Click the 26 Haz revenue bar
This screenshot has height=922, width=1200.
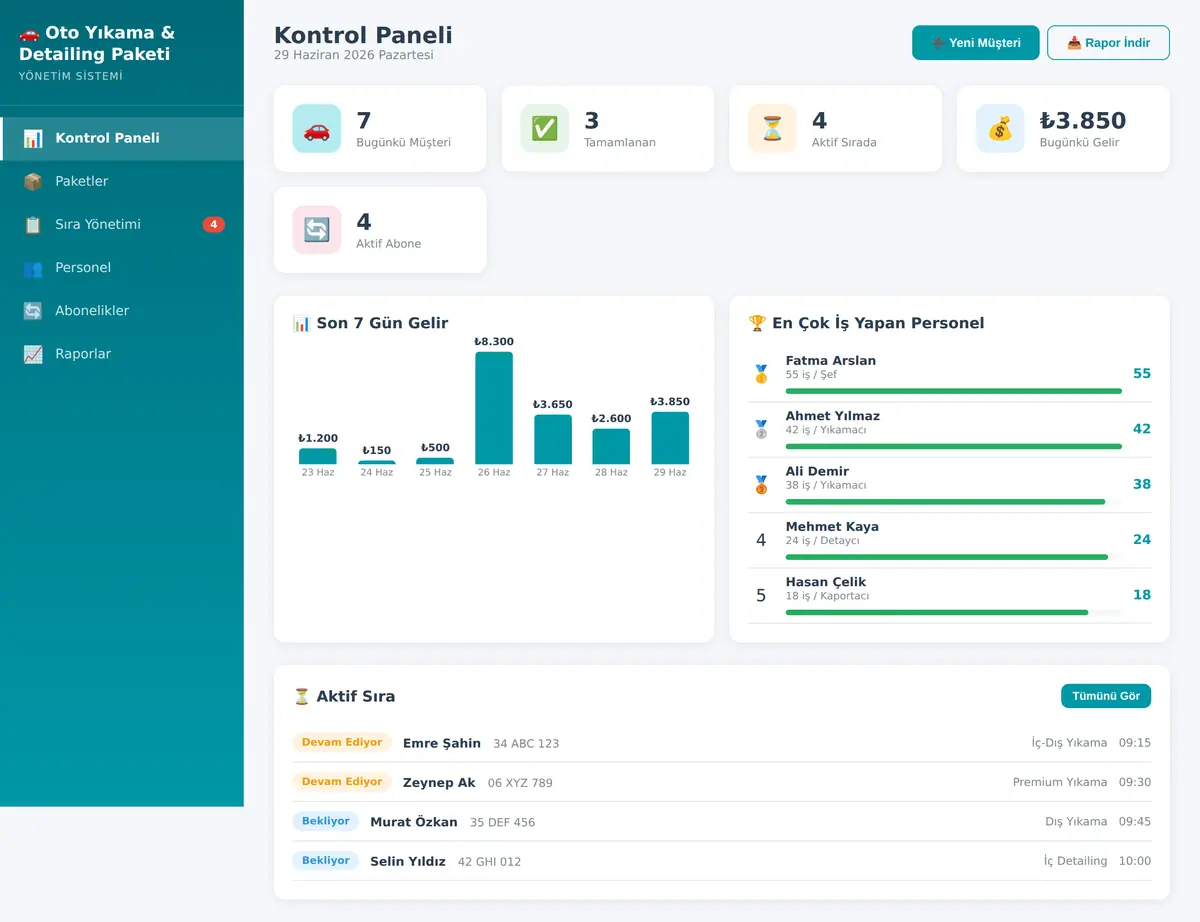click(x=494, y=407)
